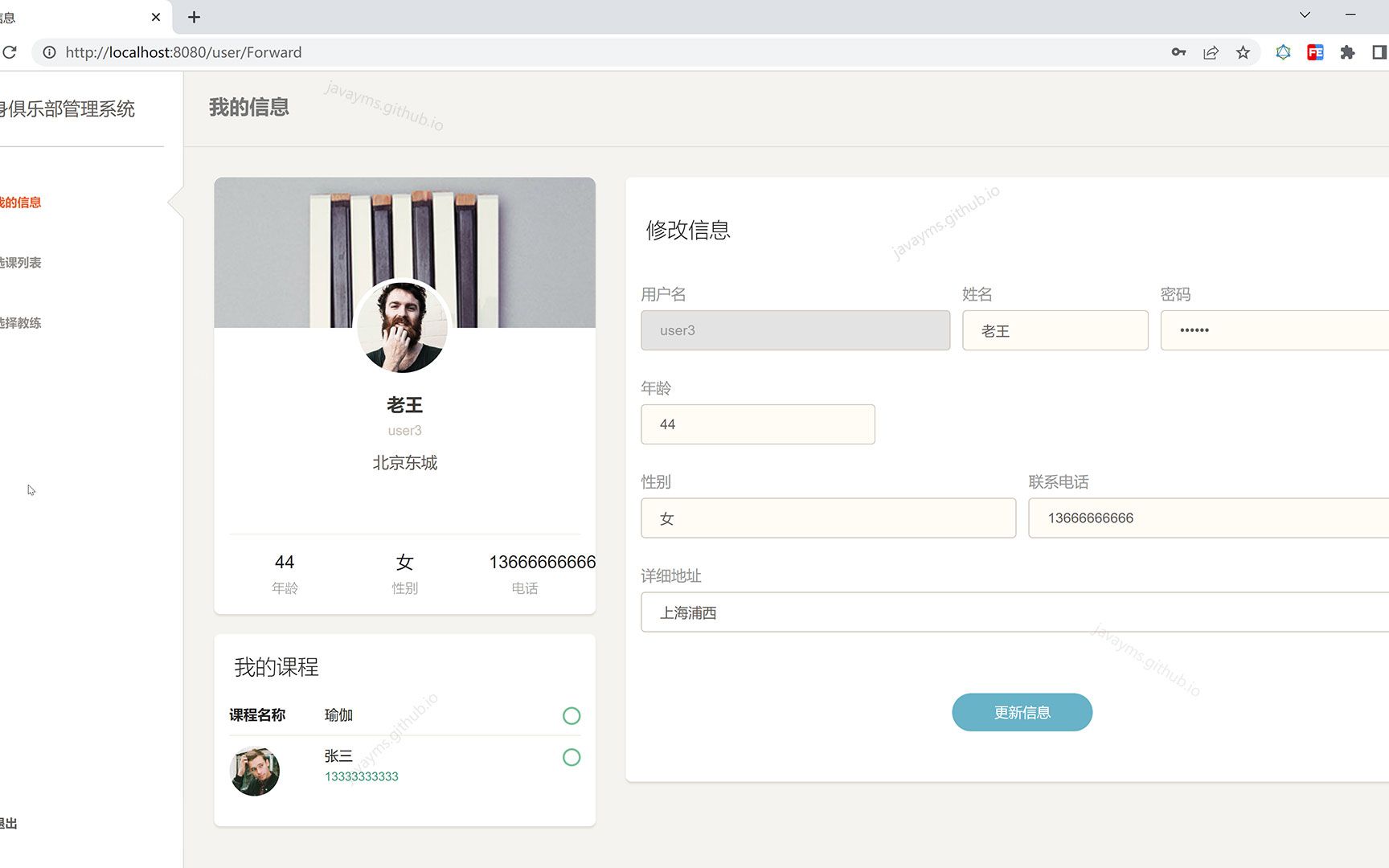1389x868 pixels.
Task: Click the 联系电话 field
Action: coord(1209,518)
